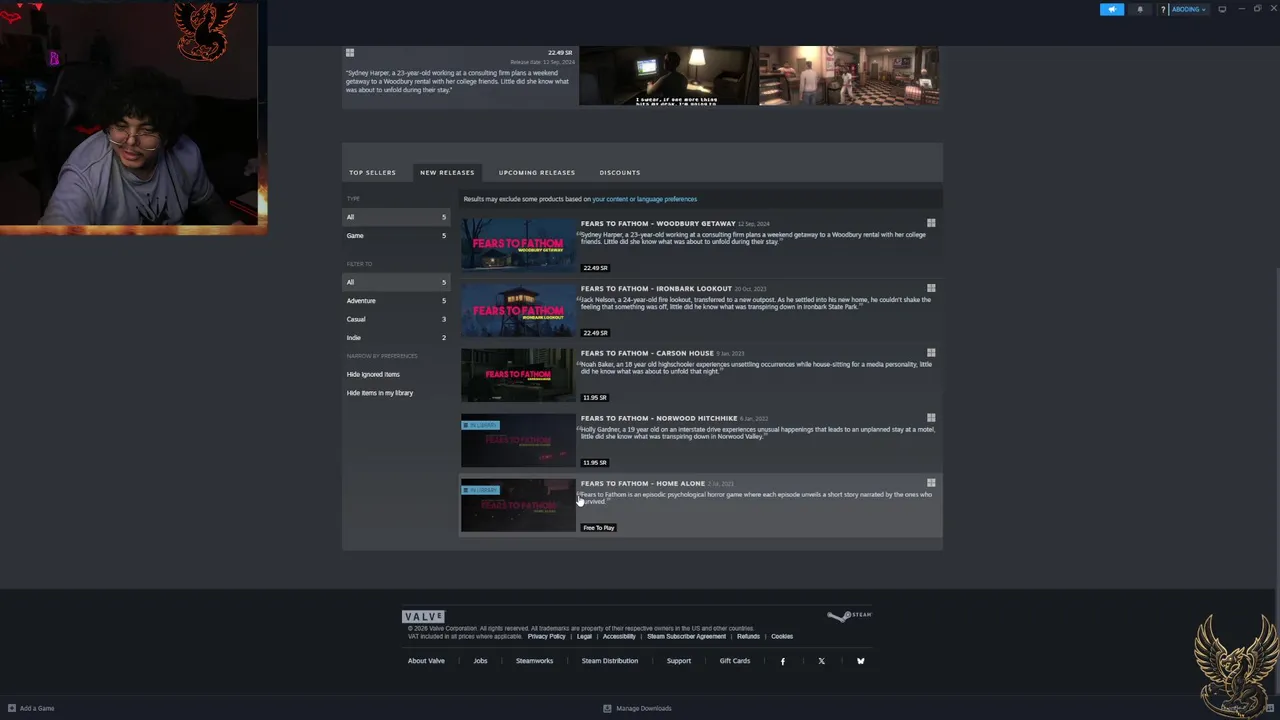
Task: Open Fears to Fathom Woodbury Getaway title
Action: [x=658, y=223]
